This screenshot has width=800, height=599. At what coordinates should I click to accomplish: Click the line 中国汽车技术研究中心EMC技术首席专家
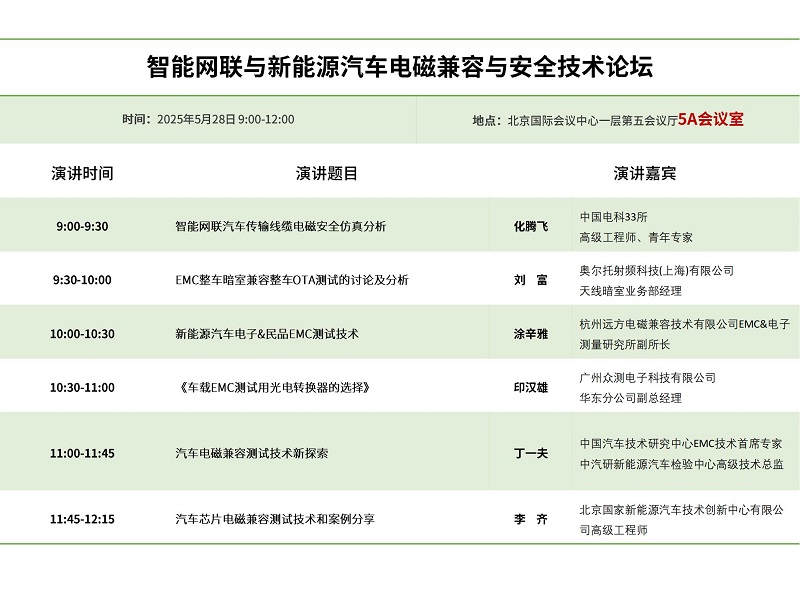[681, 443]
